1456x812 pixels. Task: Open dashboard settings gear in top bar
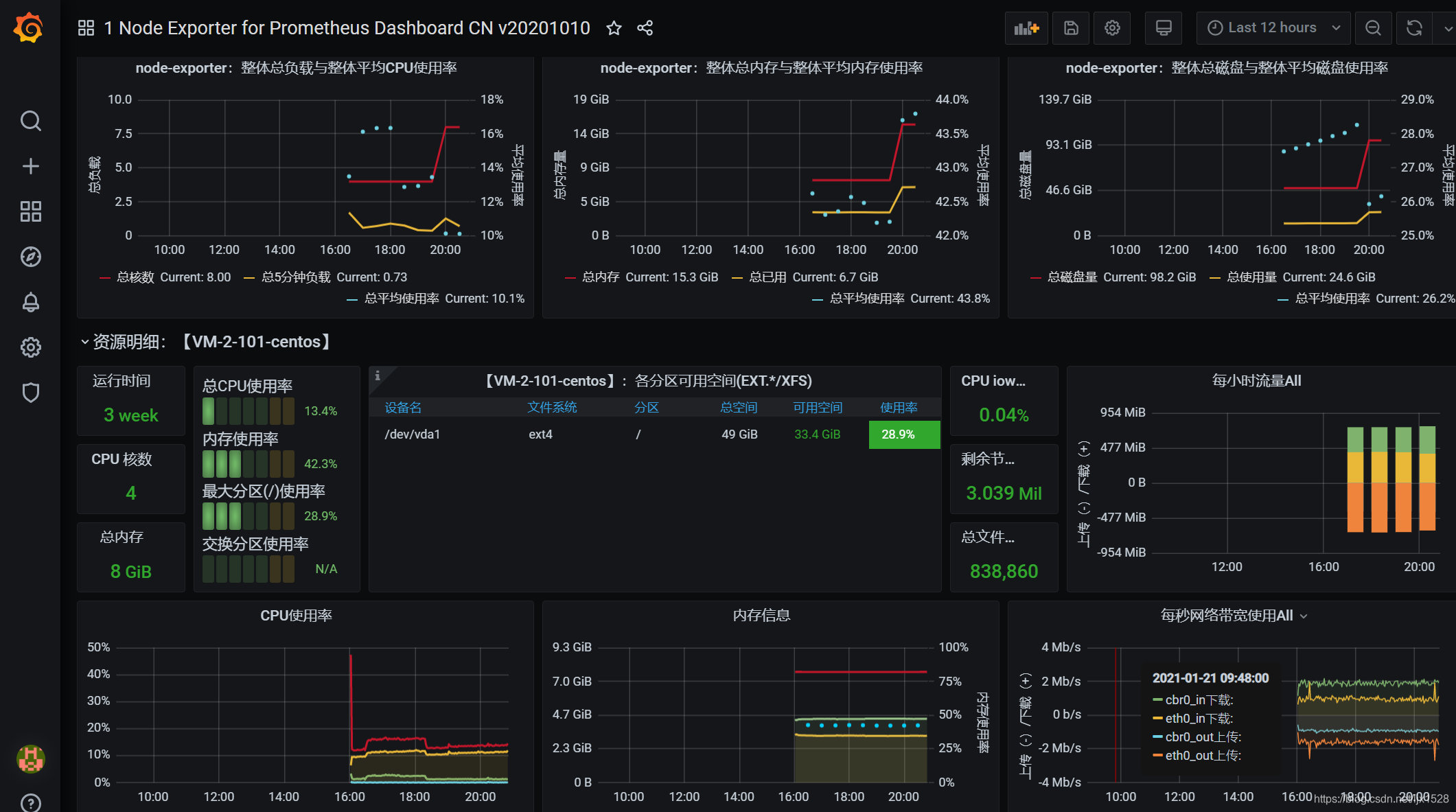pyautogui.click(x=1112, y=28)
